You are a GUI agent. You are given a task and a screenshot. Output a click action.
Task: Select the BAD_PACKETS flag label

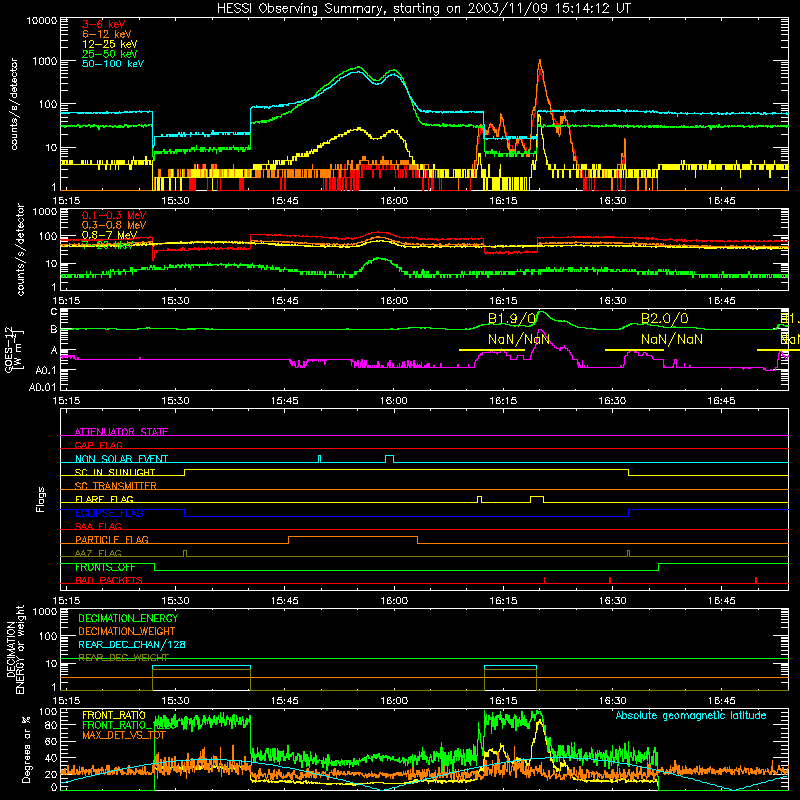click(109, 580)
